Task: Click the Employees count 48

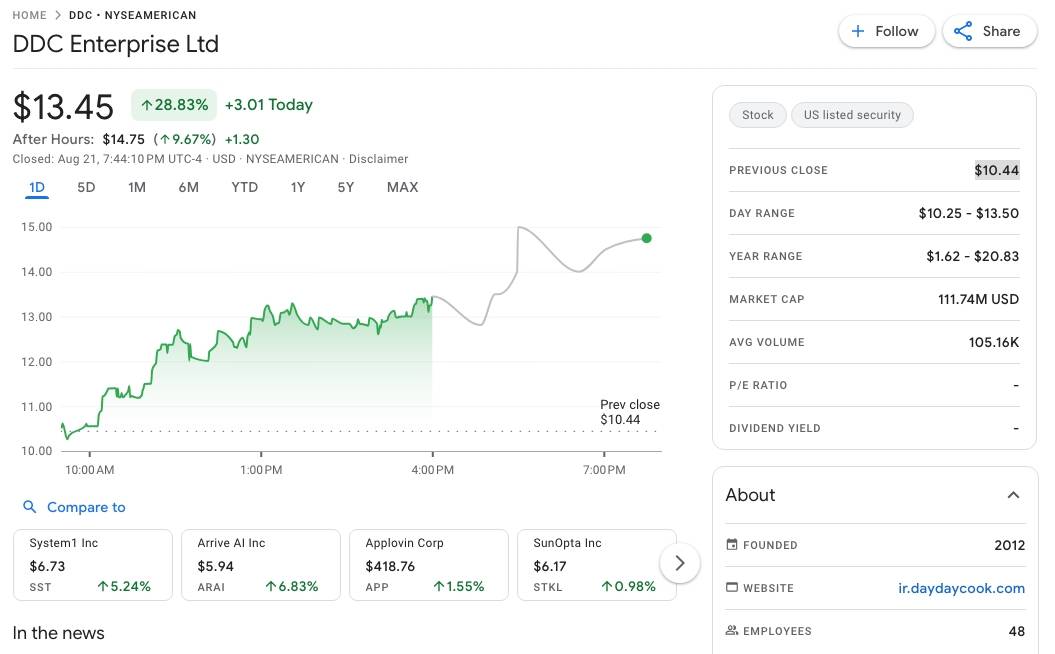Action: point(1017,631)
